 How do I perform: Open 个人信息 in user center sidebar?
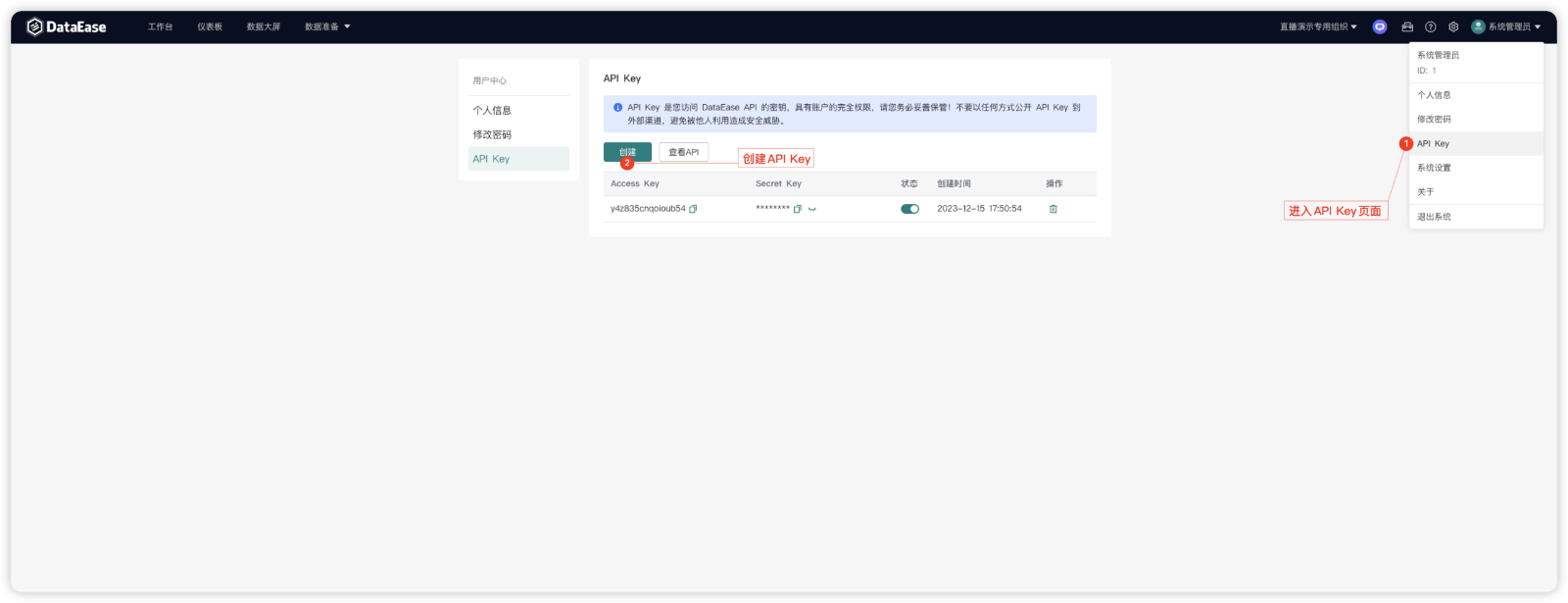(518, 111)
